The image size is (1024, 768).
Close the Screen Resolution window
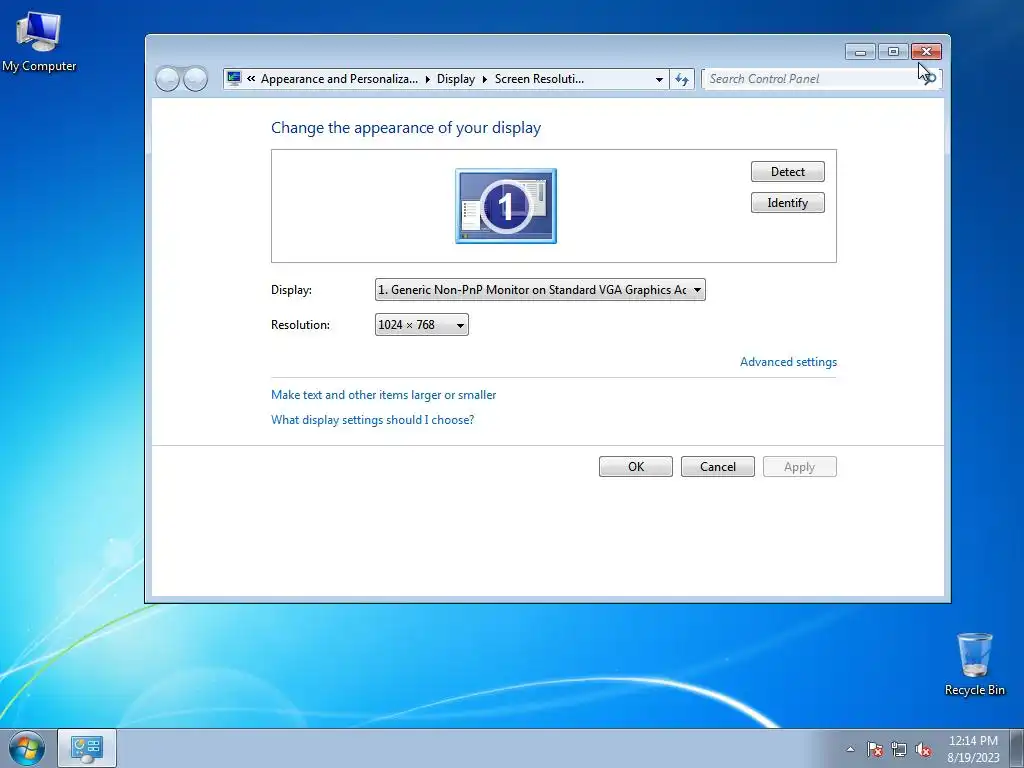click(926, 52)
